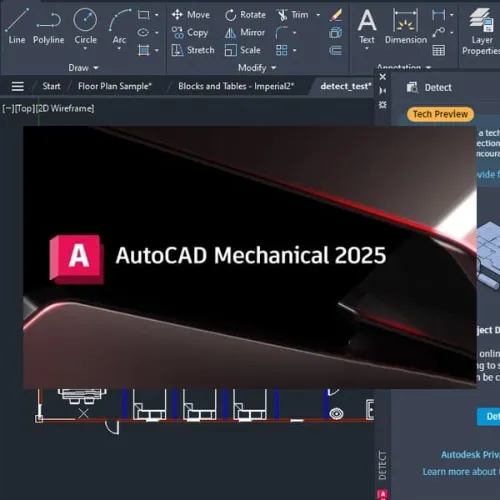The height and width of the screenshot is (500, 500).
Task: Open the Detect palette properties gear
Action: pyautogui.click(x=383, y=105)
